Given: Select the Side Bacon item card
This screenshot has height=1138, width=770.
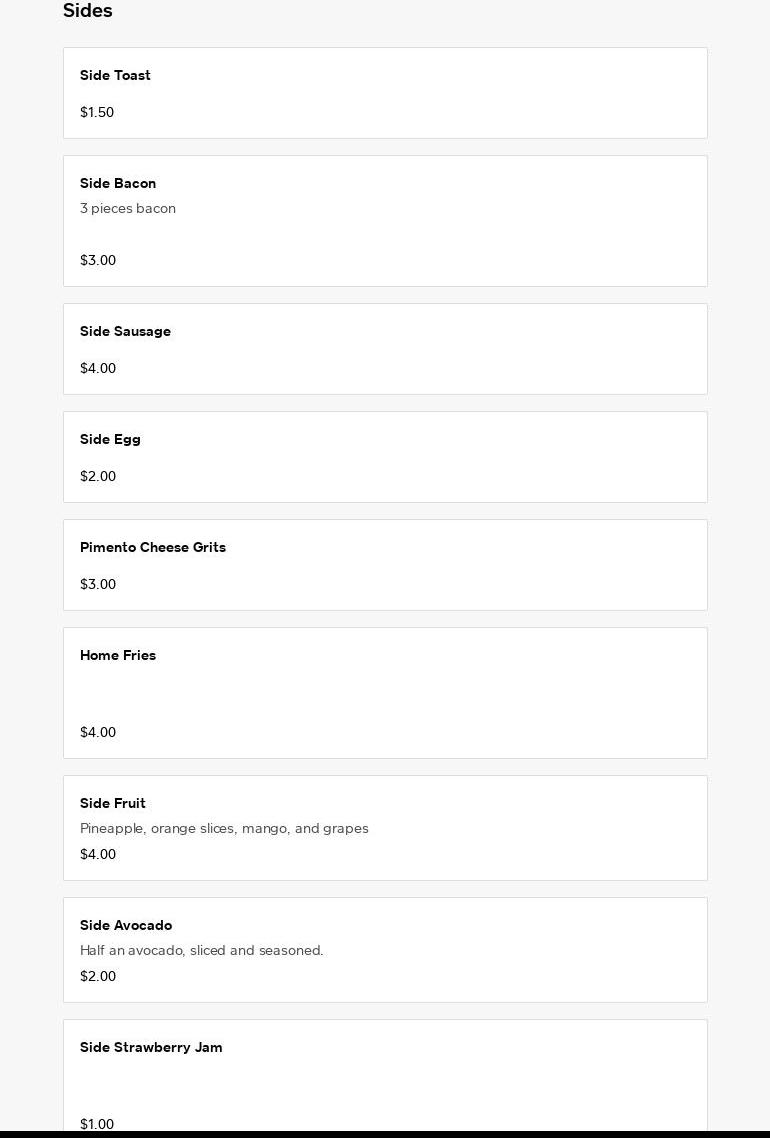Looking at the screenshot, I should click(385, 220).
